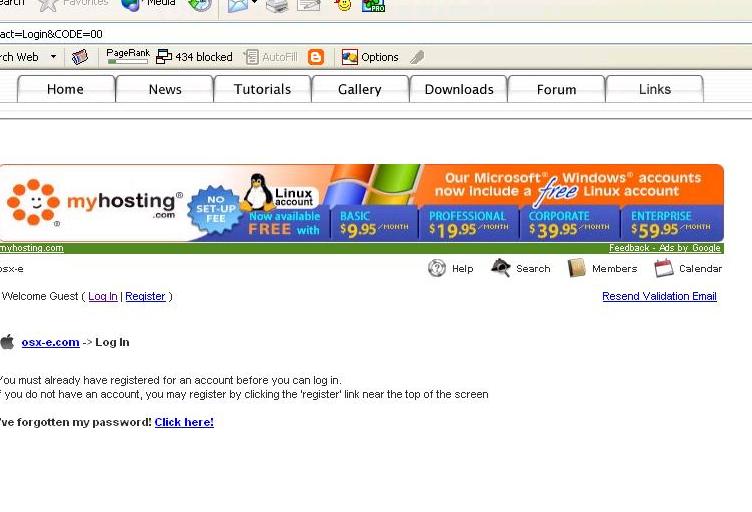Screen dimensions: 752x512
Task: Open the Calendar link
Action: [700, 269]
